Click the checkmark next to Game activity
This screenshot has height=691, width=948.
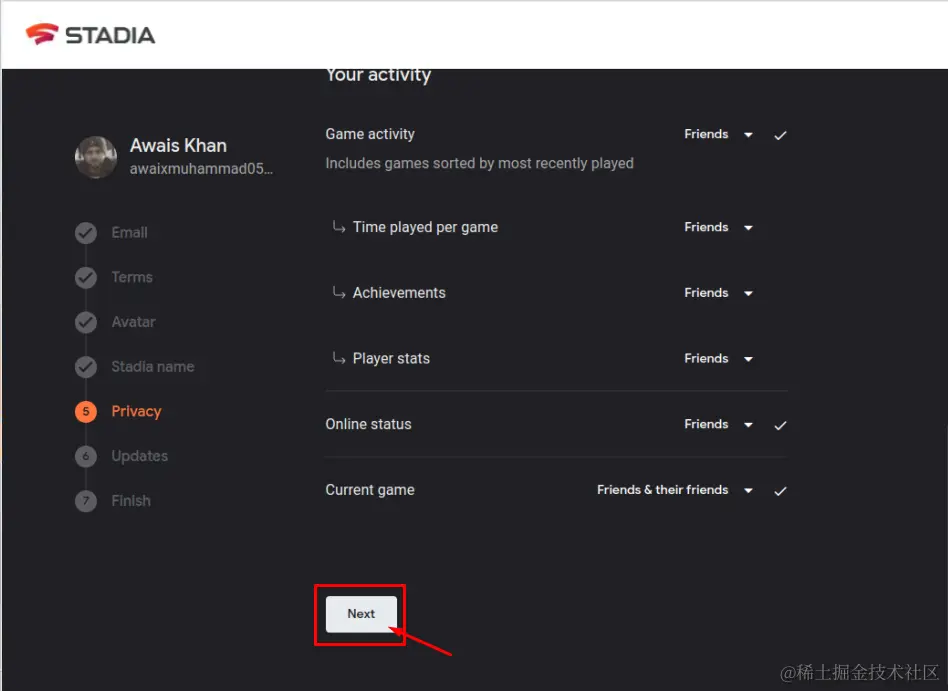781,135
